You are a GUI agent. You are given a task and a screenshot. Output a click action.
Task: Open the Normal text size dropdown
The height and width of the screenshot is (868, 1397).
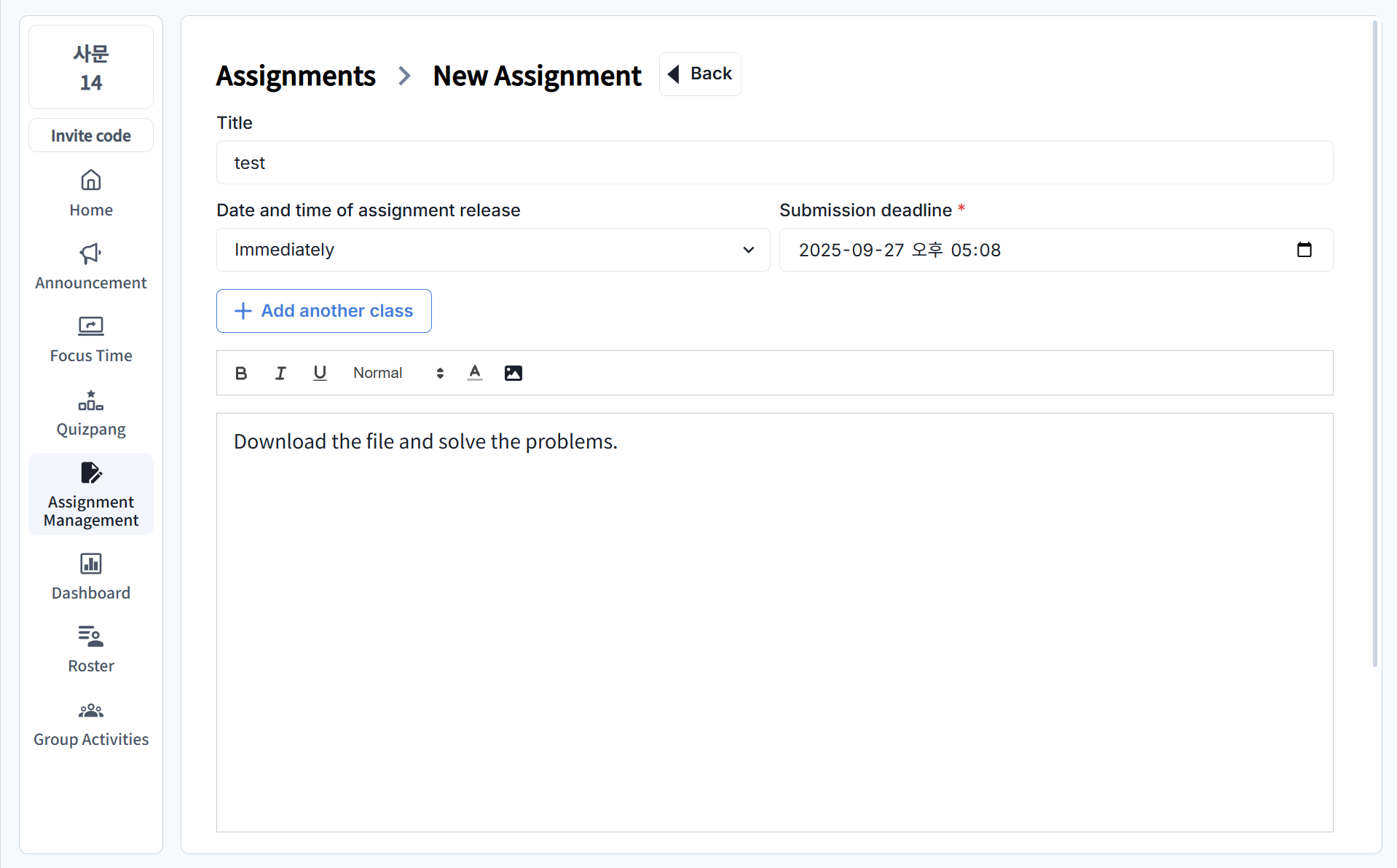coord(398,374)
